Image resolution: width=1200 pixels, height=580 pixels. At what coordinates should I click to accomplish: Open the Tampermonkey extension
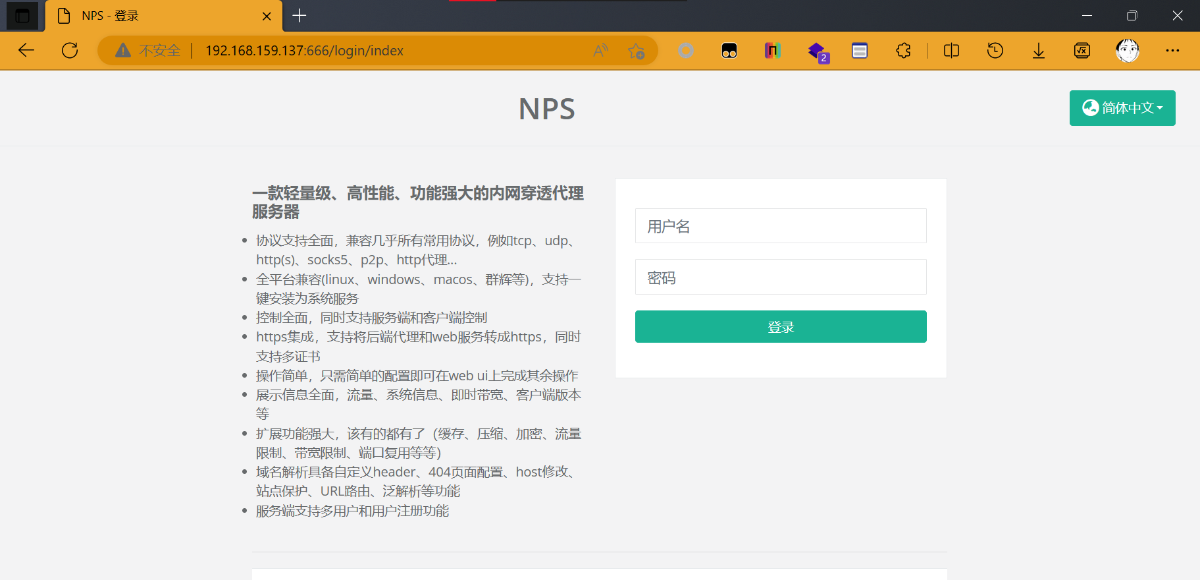pos(730,51)
